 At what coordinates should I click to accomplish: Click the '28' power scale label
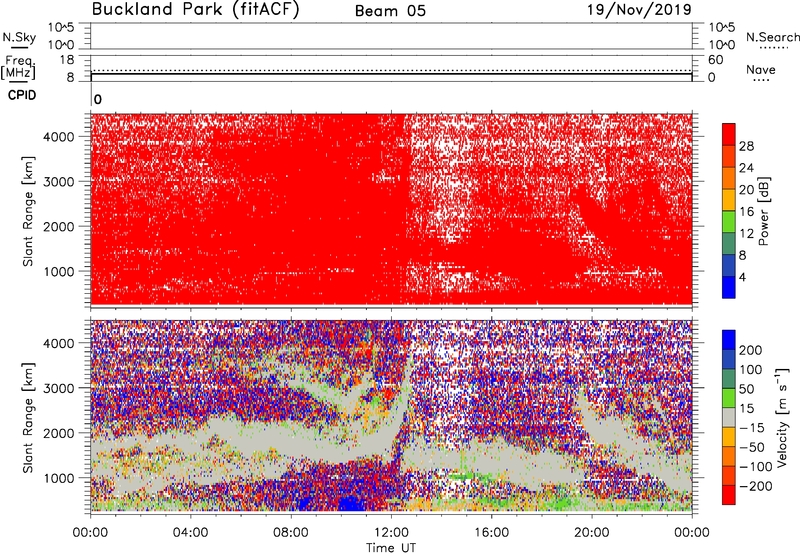(x=746, y=146)
